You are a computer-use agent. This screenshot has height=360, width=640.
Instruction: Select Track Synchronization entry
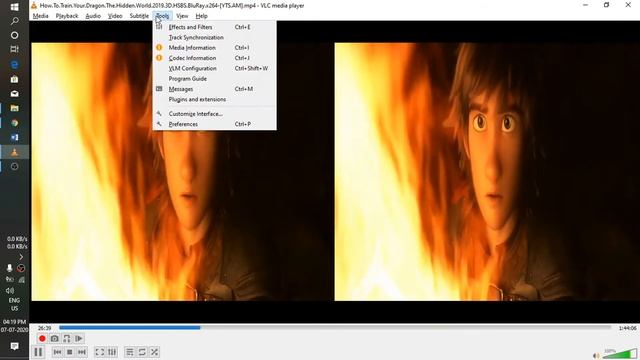[x=214, y=37]
